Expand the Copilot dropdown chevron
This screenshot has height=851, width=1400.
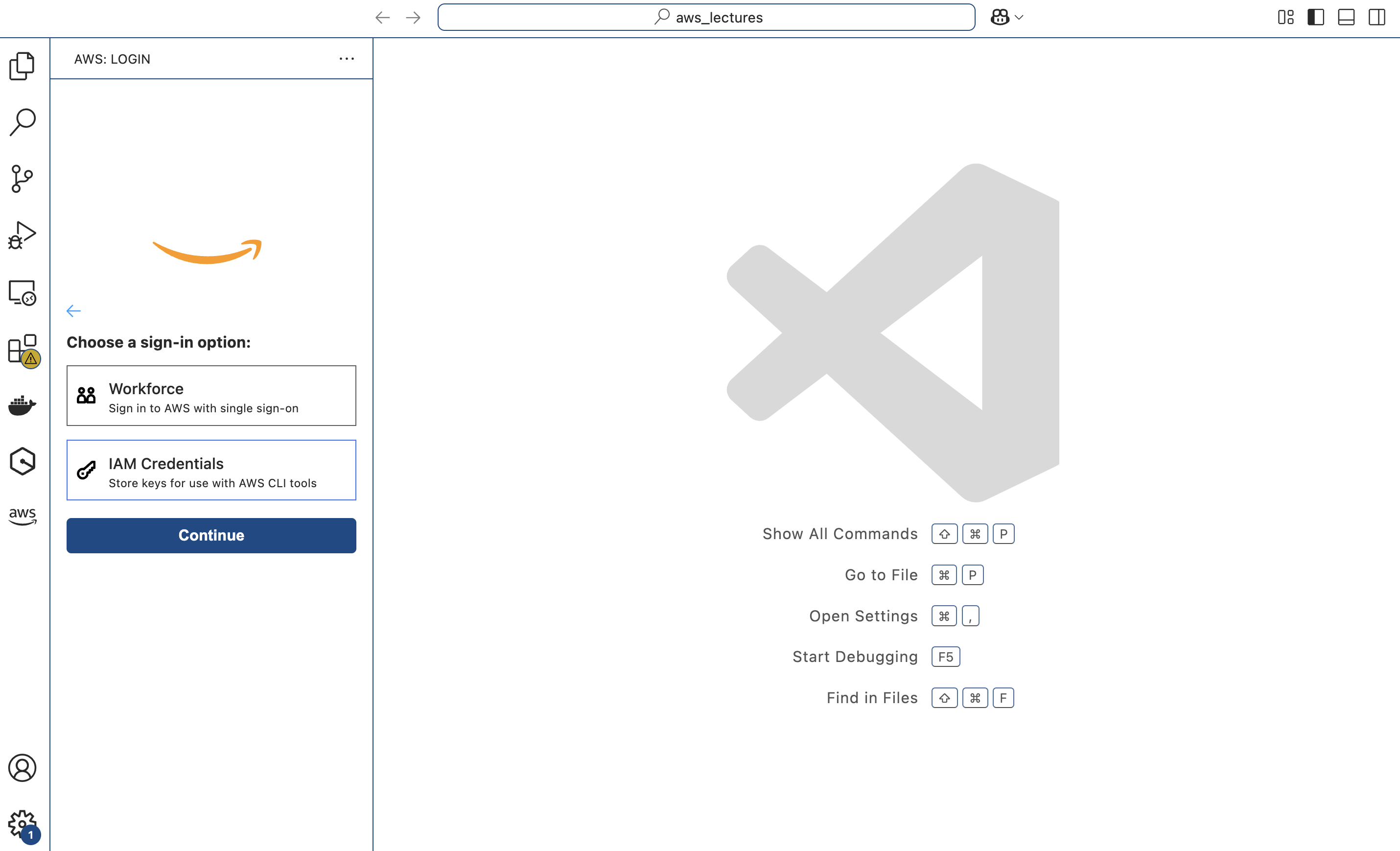click(1019, 17)
